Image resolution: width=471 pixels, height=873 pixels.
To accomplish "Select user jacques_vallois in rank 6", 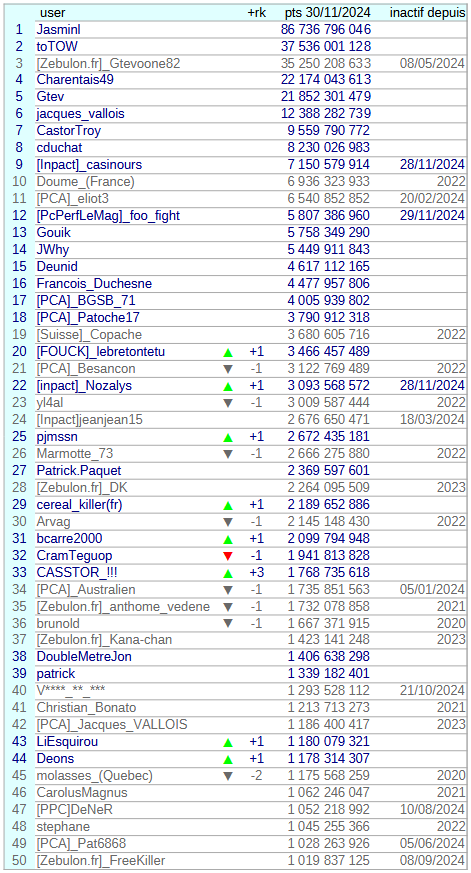I will point(81,114).
